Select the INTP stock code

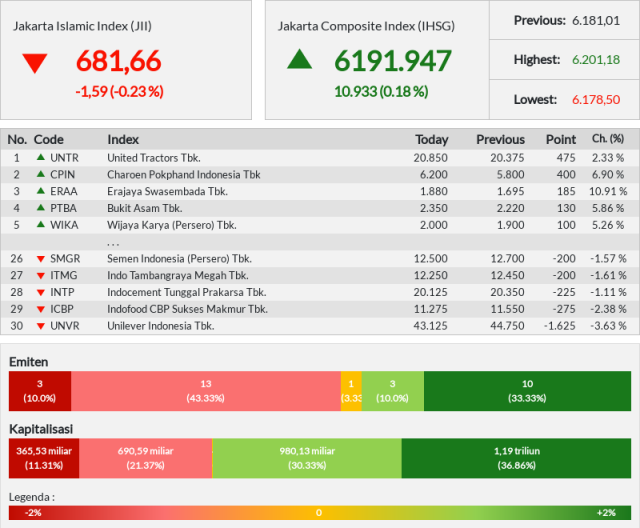(62, 292)
